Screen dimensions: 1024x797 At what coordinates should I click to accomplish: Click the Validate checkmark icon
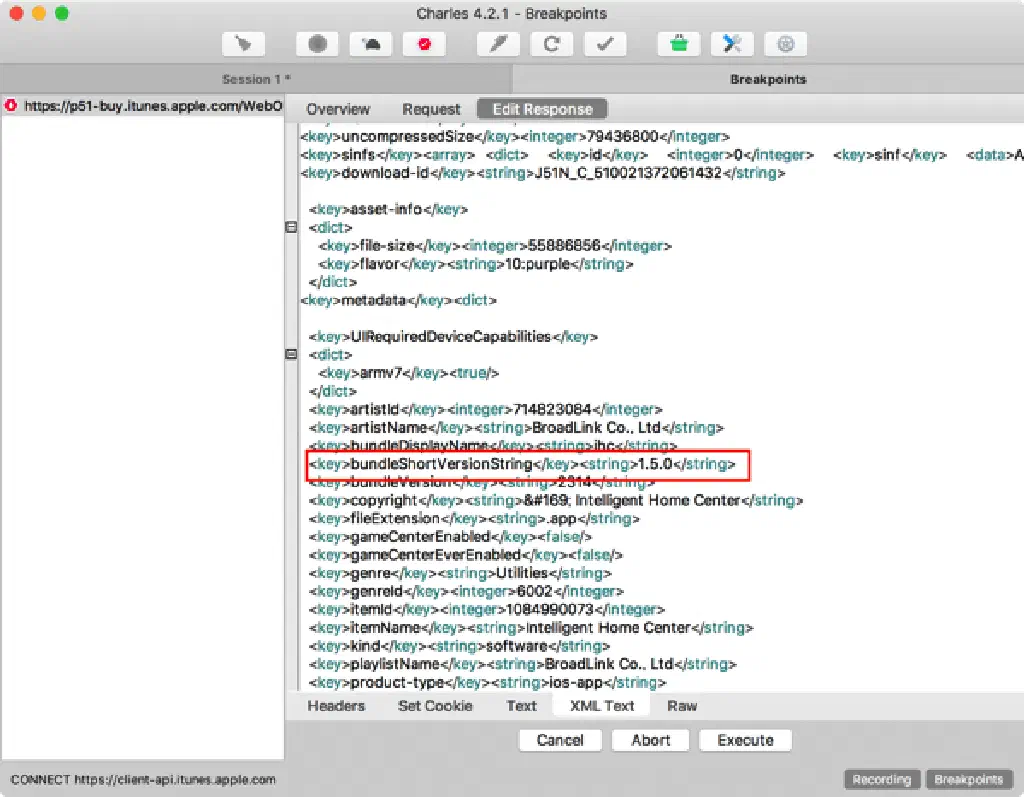coord(605,44)
